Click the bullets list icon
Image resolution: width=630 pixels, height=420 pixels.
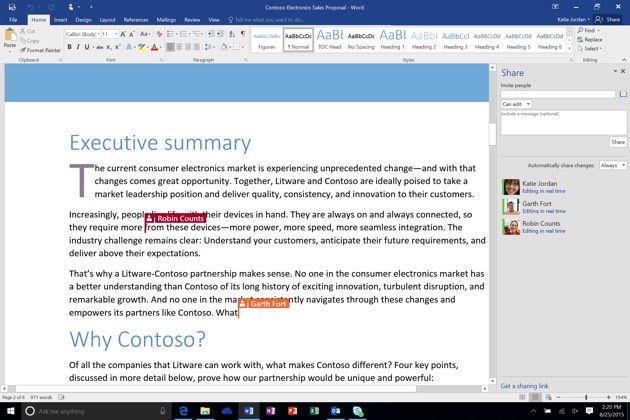click(170, 34)
